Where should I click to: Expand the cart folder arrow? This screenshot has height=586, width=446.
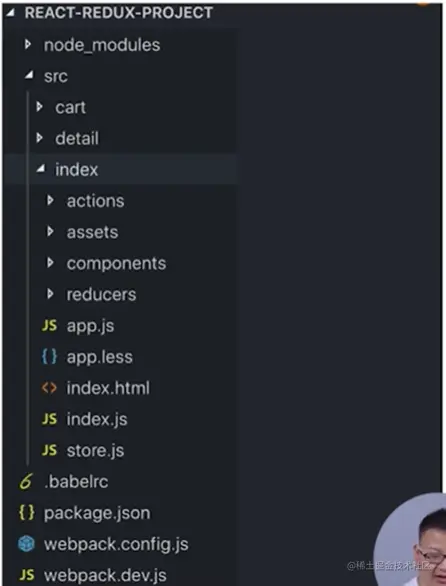pyautogui.click(x=39, y=107)
